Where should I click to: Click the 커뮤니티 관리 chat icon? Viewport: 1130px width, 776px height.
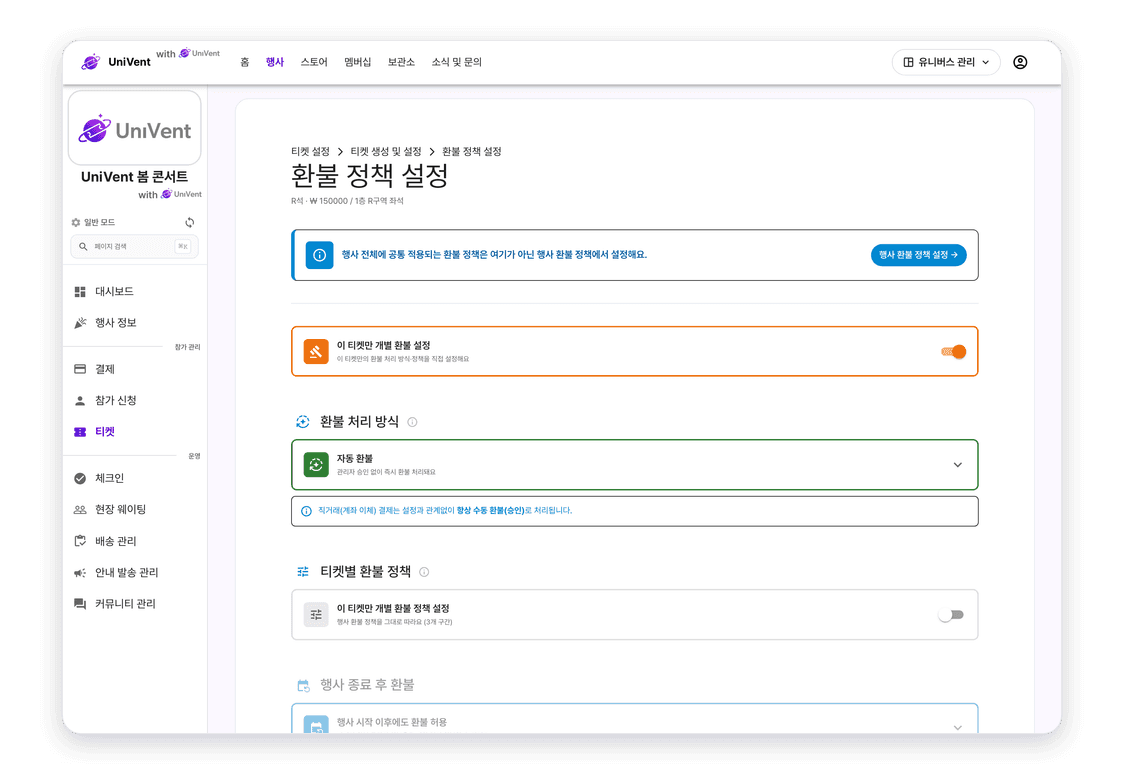(80, 603)
